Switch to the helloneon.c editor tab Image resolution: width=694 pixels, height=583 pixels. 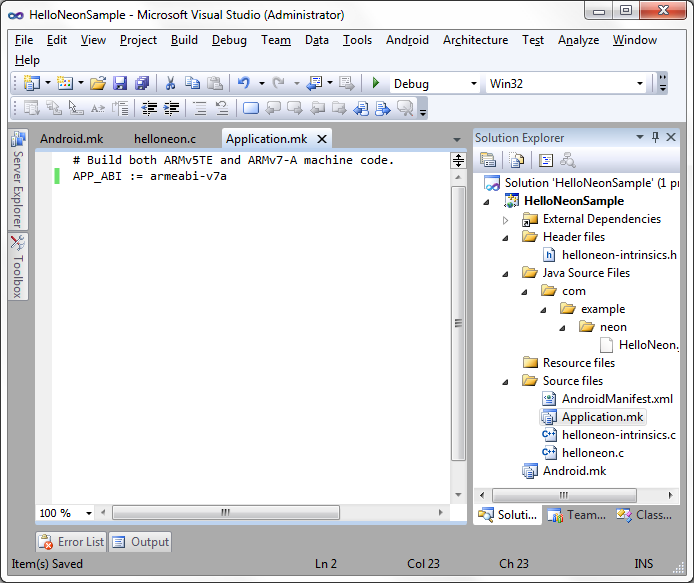tap(165, 139)
